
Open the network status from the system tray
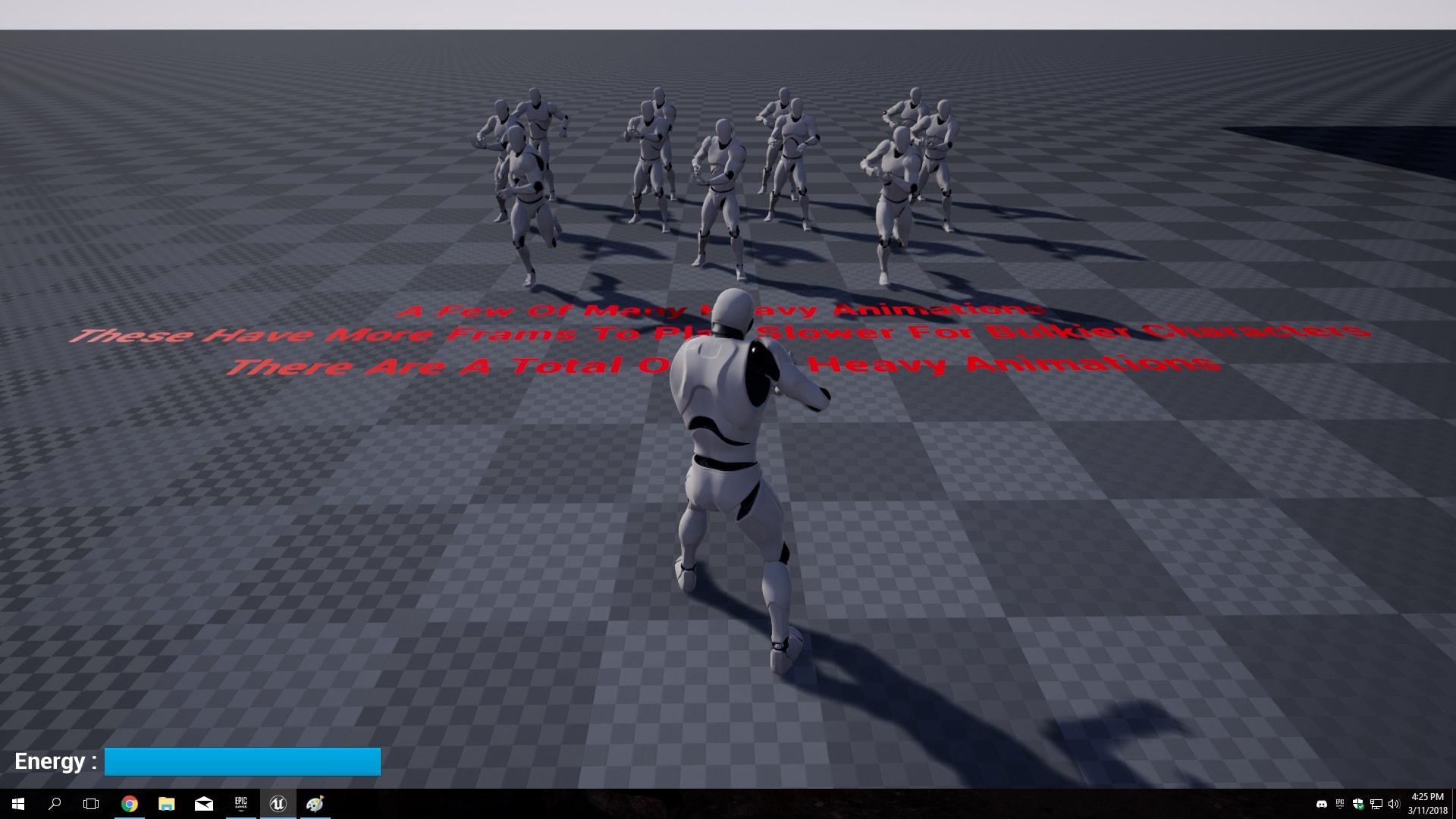coord(1376,804)
